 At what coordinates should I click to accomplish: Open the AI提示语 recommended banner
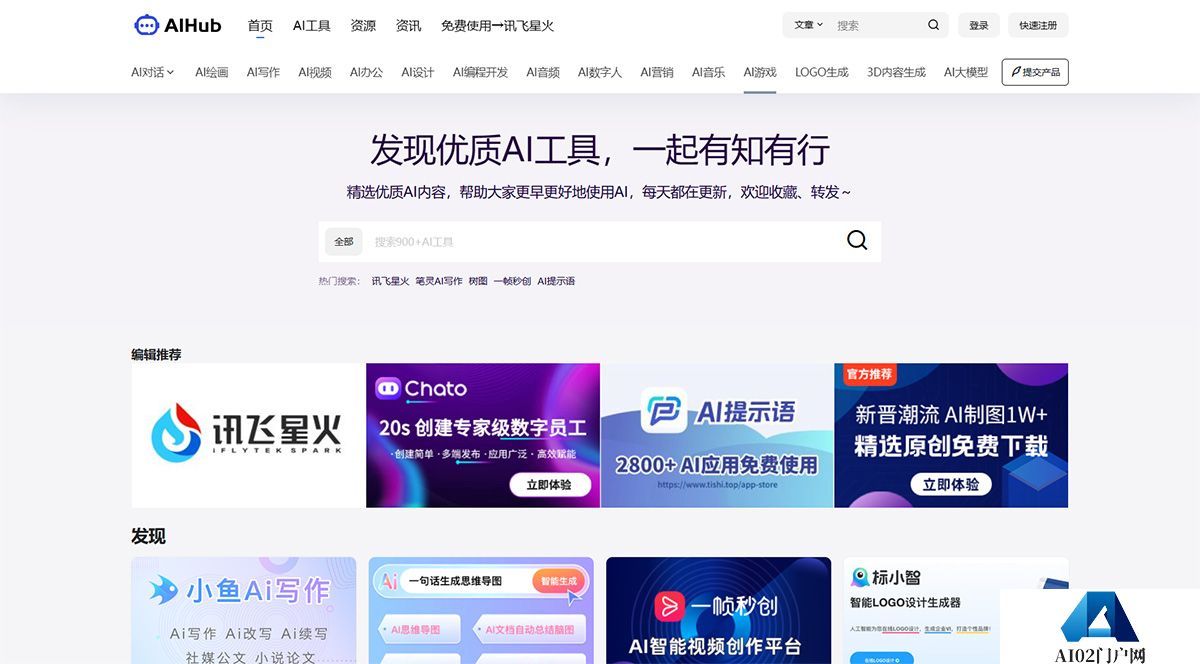717,435
